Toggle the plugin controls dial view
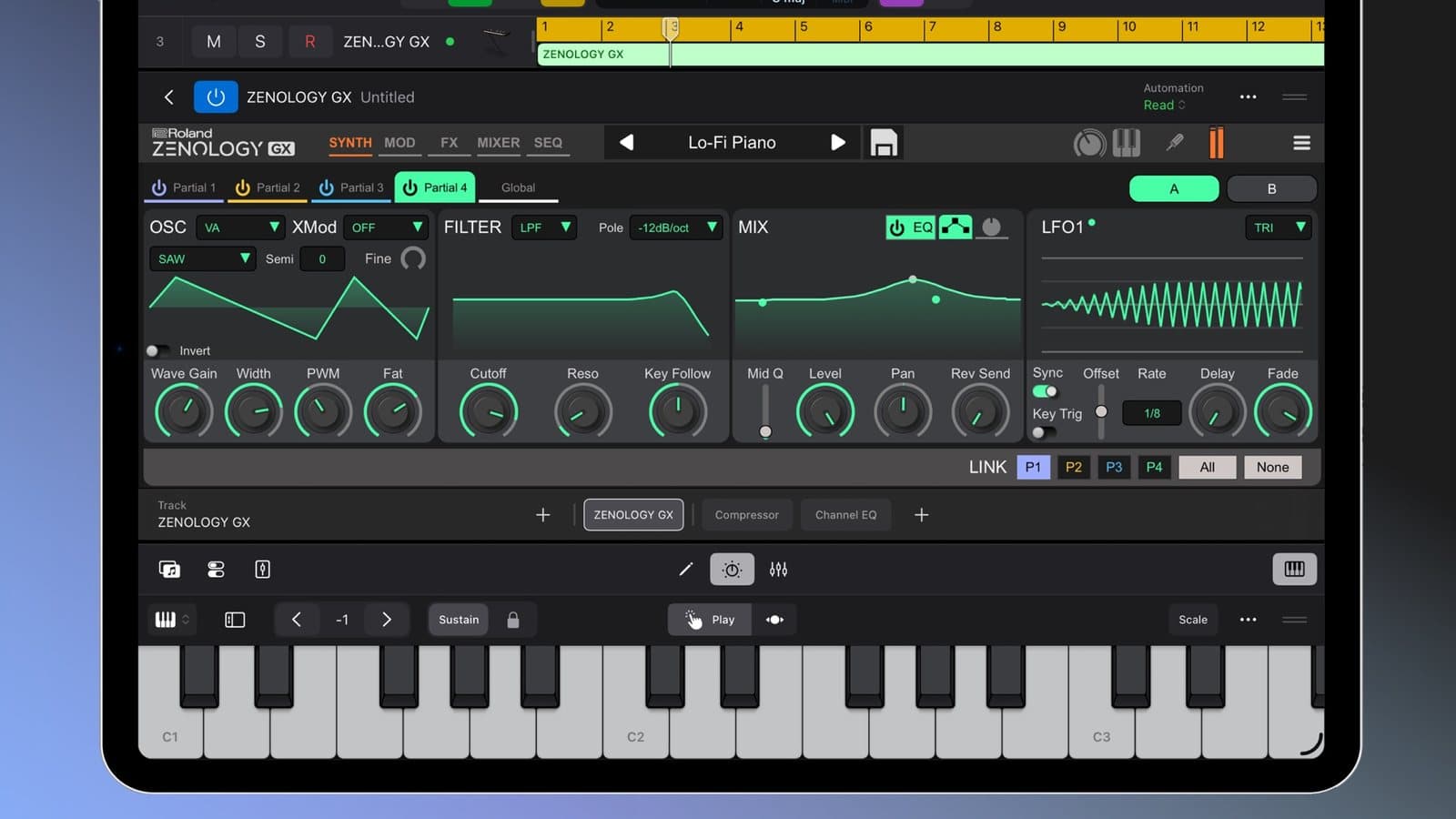 (x=732, y=570)
